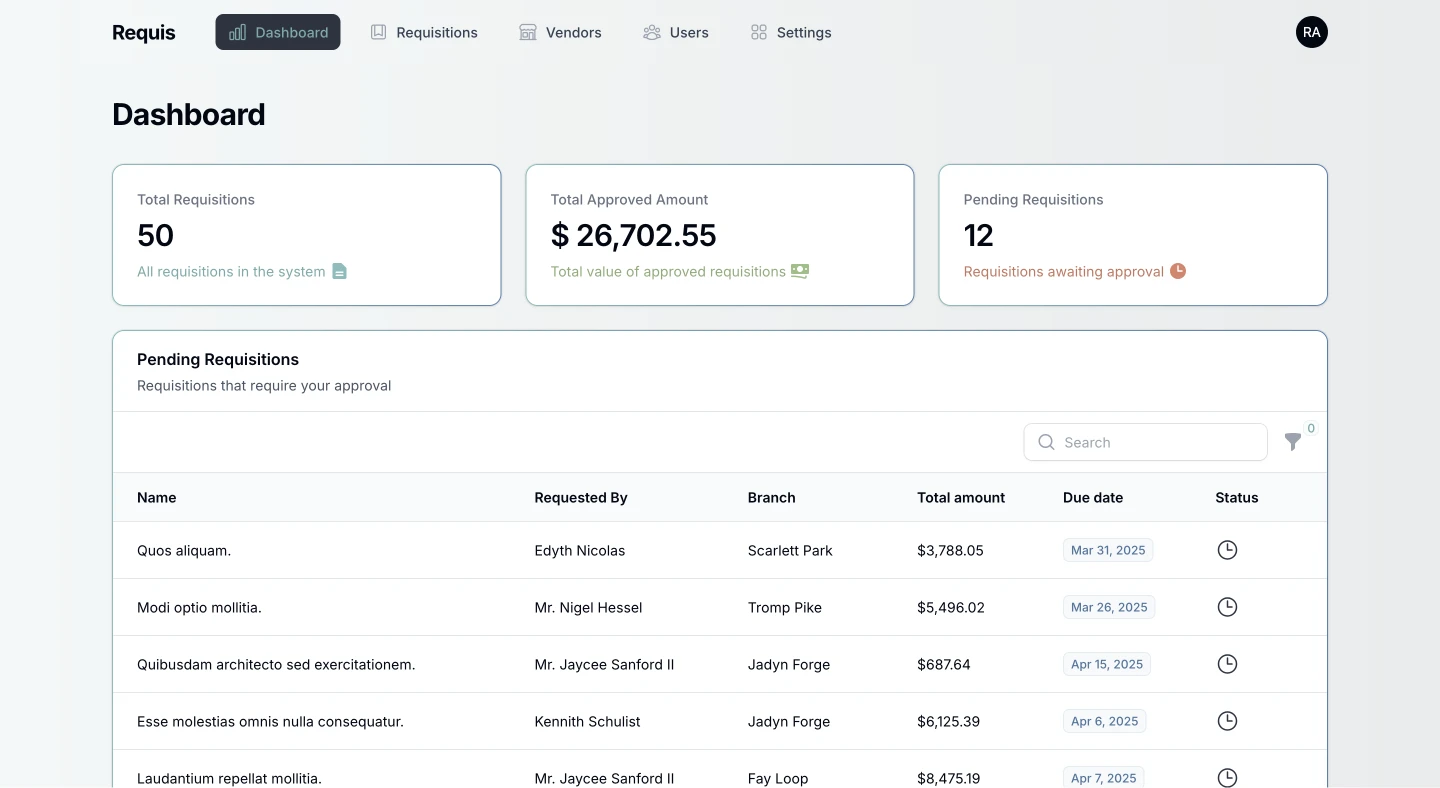Select Quibusdam architecto sed exercitationem. row

(x=720, y=664)
